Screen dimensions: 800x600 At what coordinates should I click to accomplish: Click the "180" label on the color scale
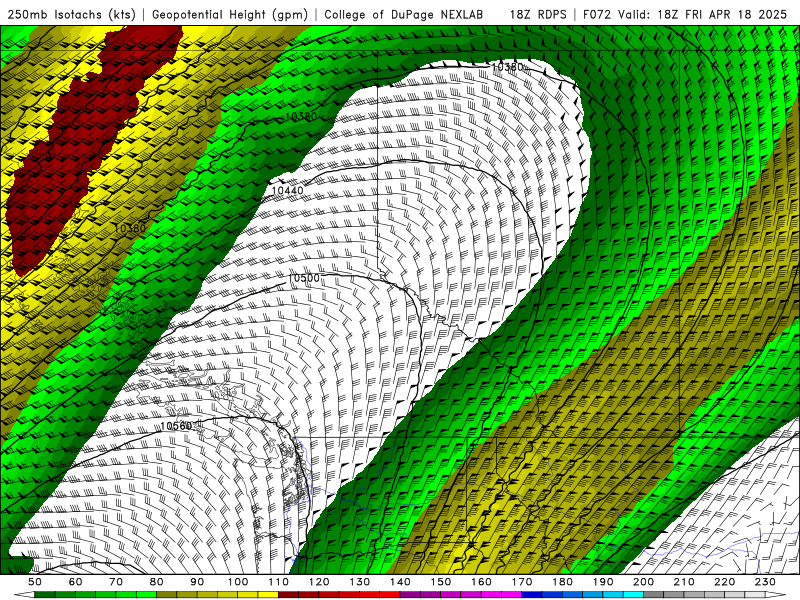pyautogui.click(x=562, y=582)
